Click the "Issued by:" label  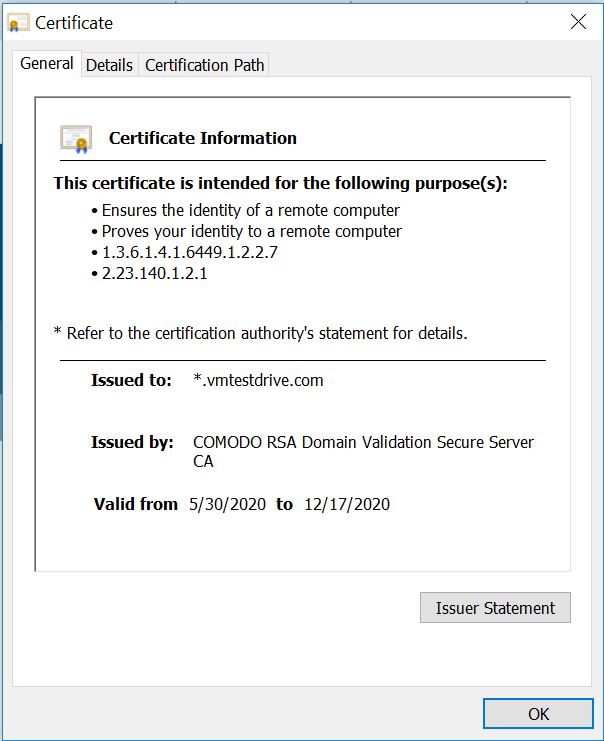(132, 442)
